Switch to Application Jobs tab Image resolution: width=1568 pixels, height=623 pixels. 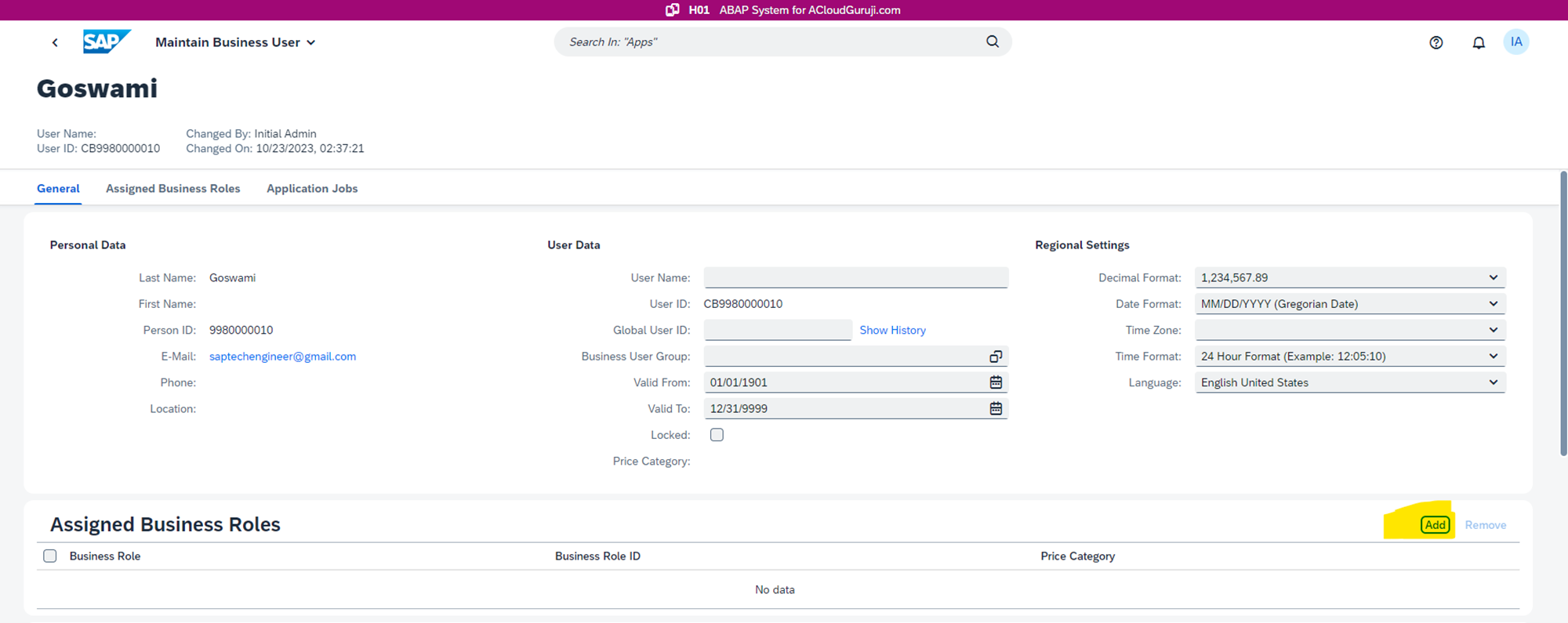[312, 189]
